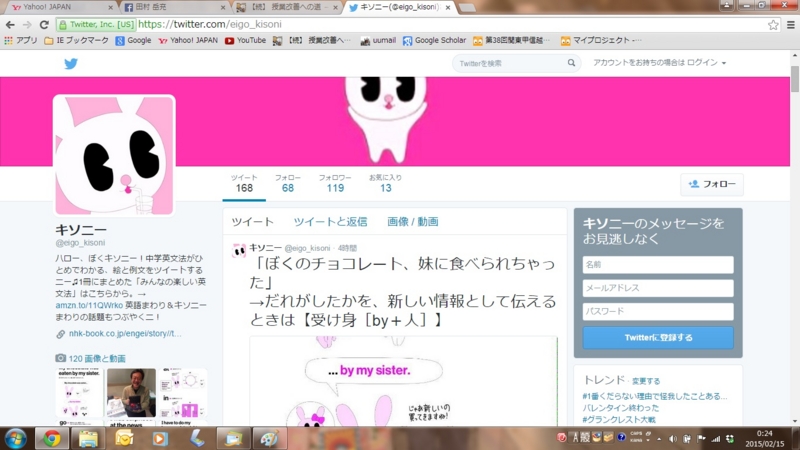The image size is (800, 450).
Task: View お気に入り count 13
Action: coord(385,183)
